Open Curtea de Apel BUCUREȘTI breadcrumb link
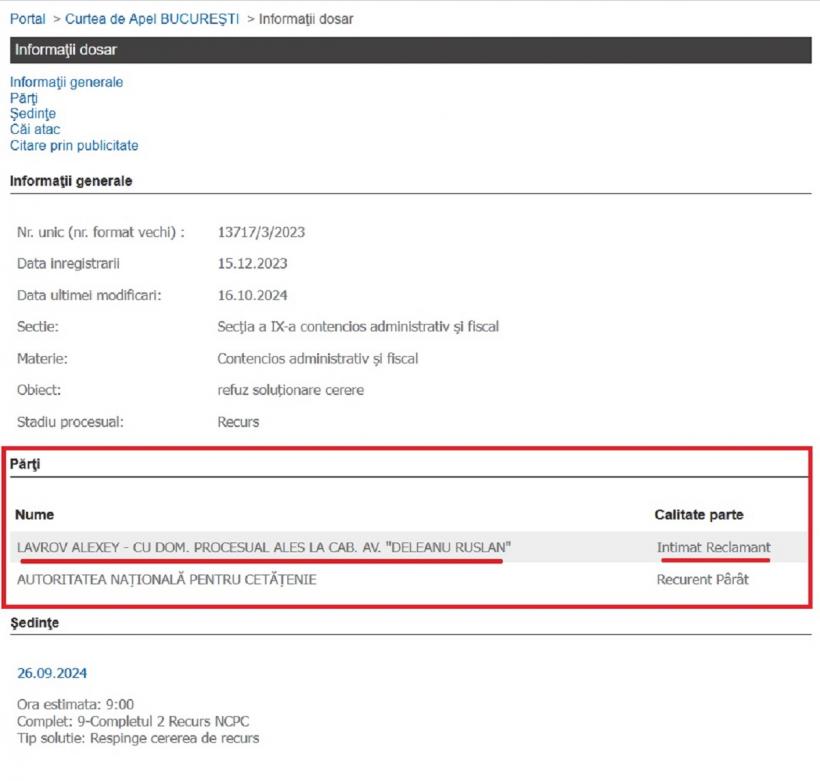 pyautogui.click(x=152, y=19)
